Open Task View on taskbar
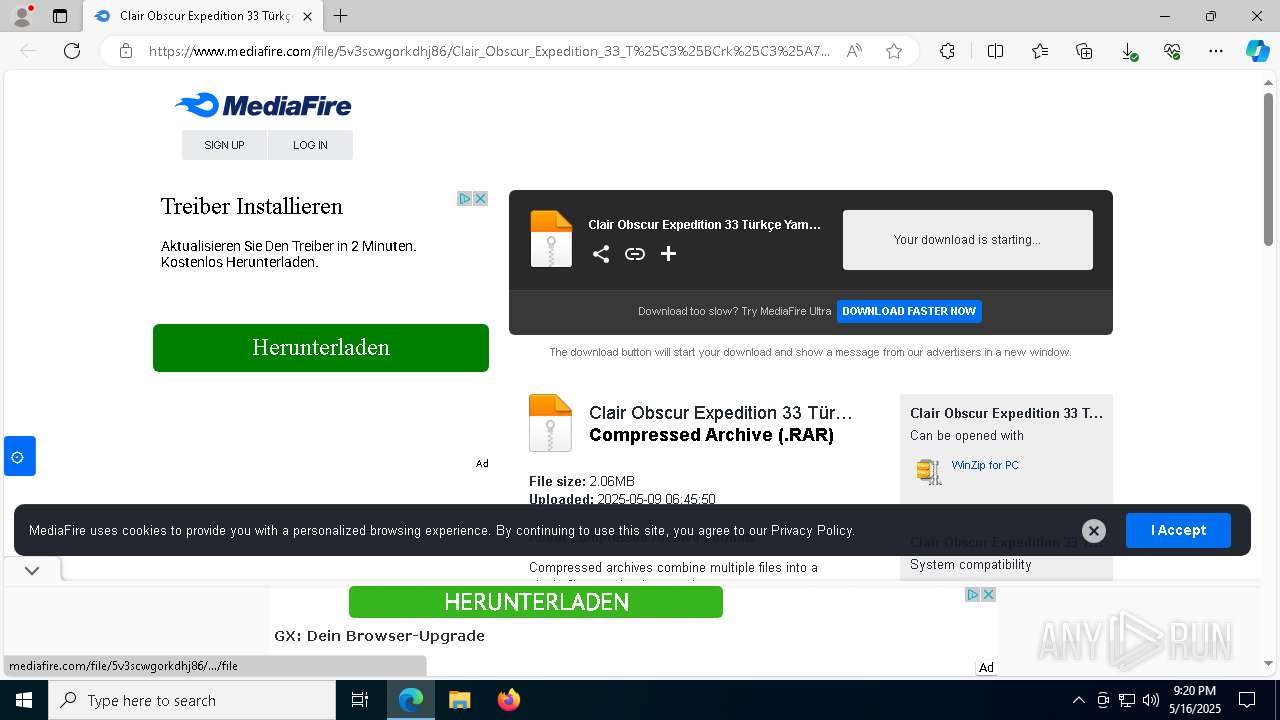This screenshot has width=1280, height=720. (x=360, y=700)
